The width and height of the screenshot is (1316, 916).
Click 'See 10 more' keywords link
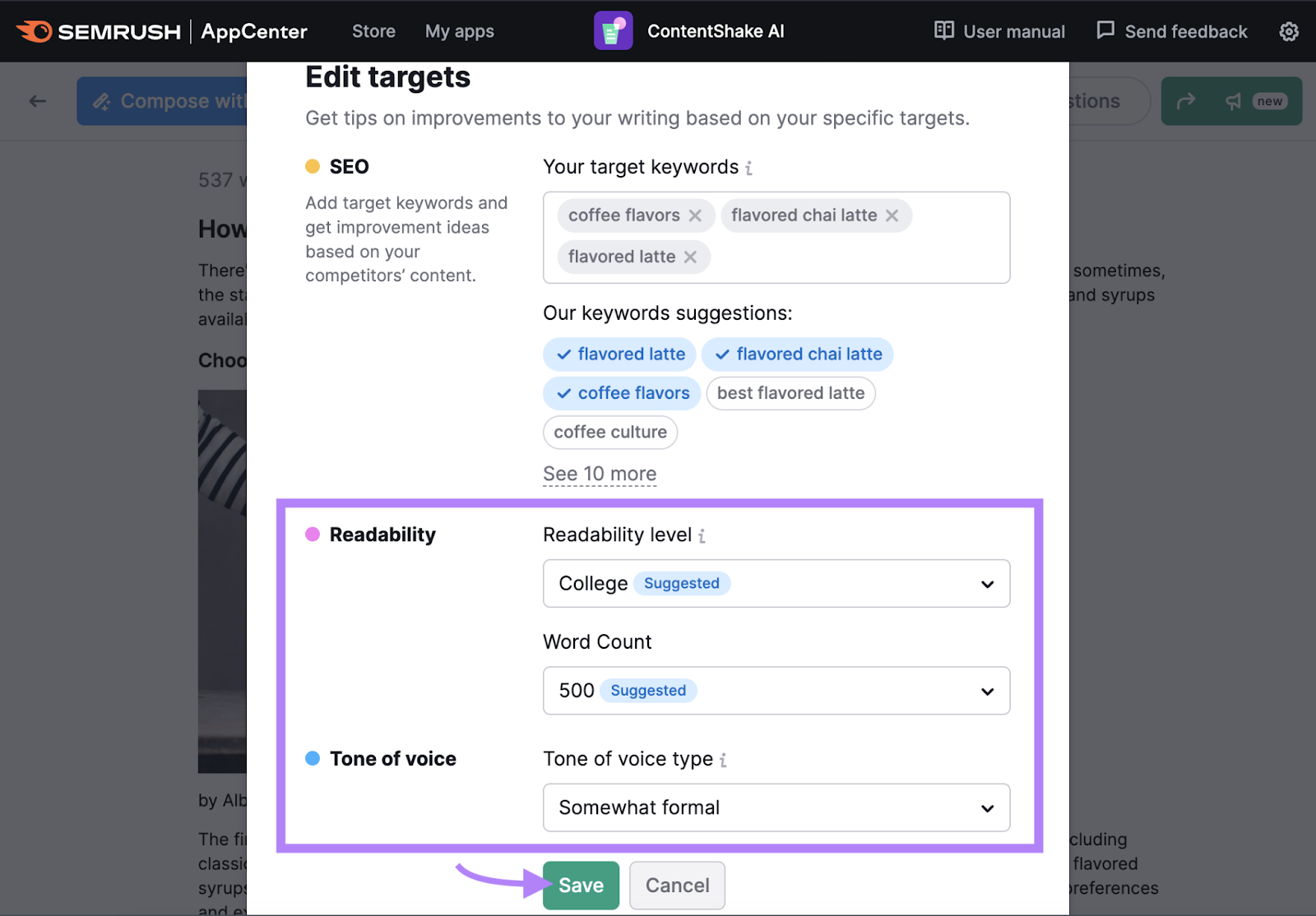(599, 474)
